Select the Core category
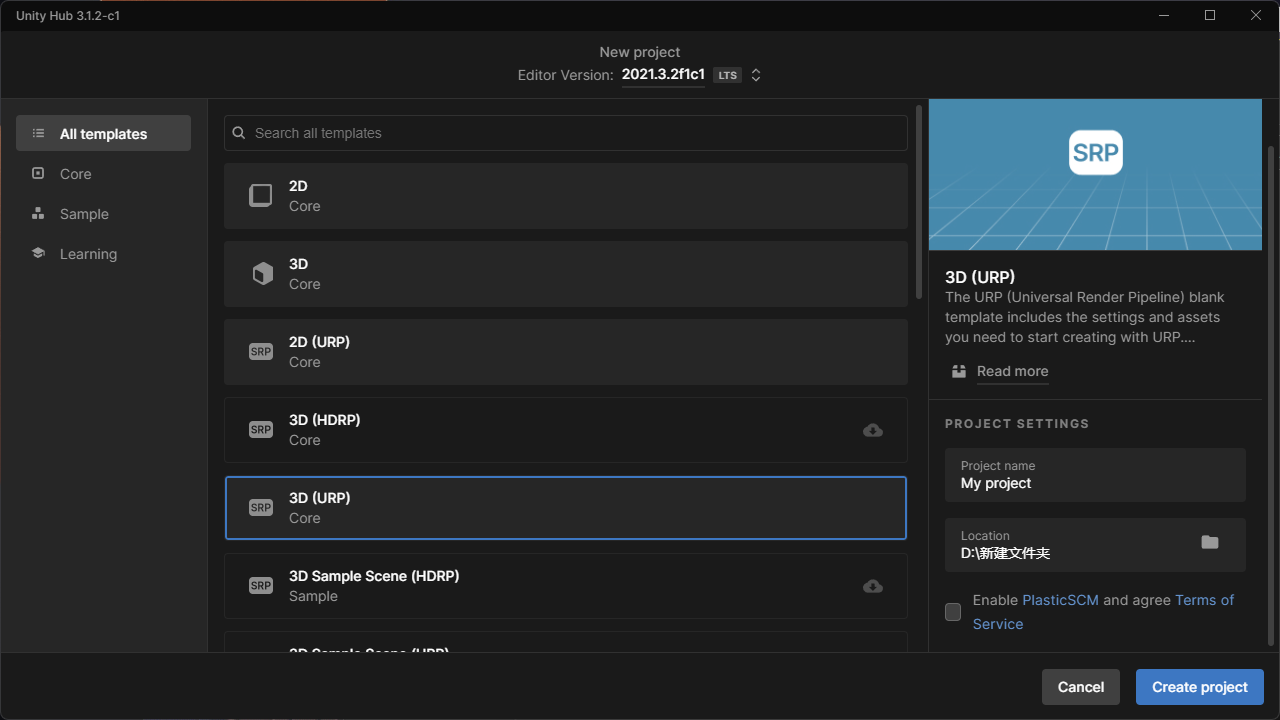The image size is (1280, 720). click(103, 173)
